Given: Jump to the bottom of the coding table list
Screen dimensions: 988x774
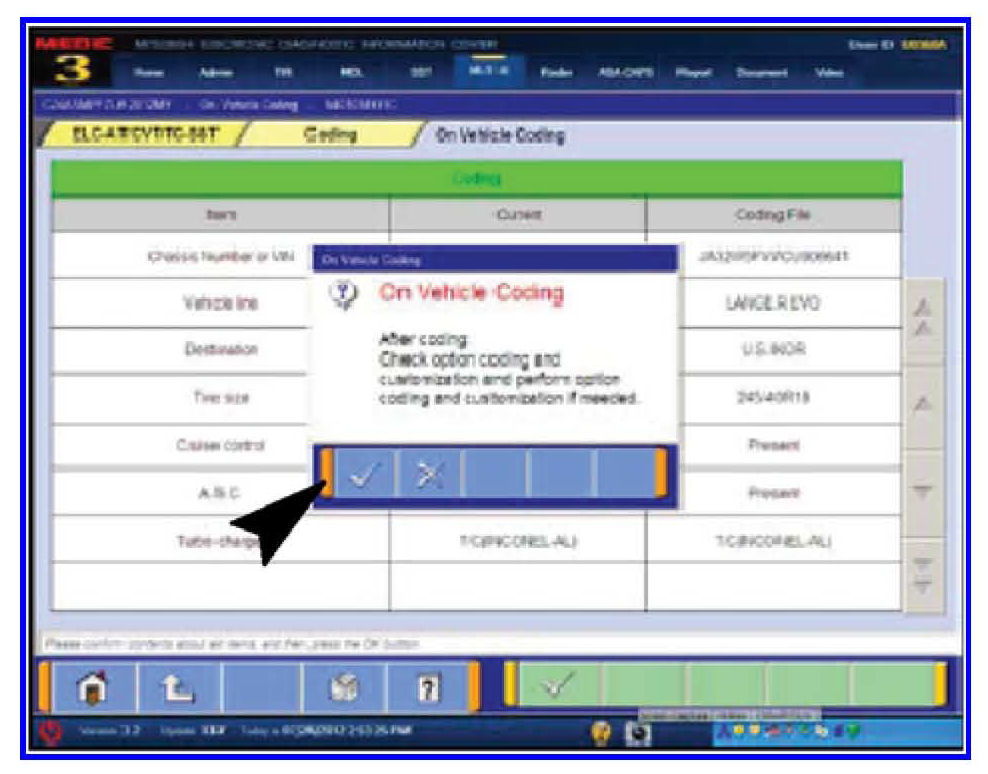Looking at the screenshot, I should (923, 575).
